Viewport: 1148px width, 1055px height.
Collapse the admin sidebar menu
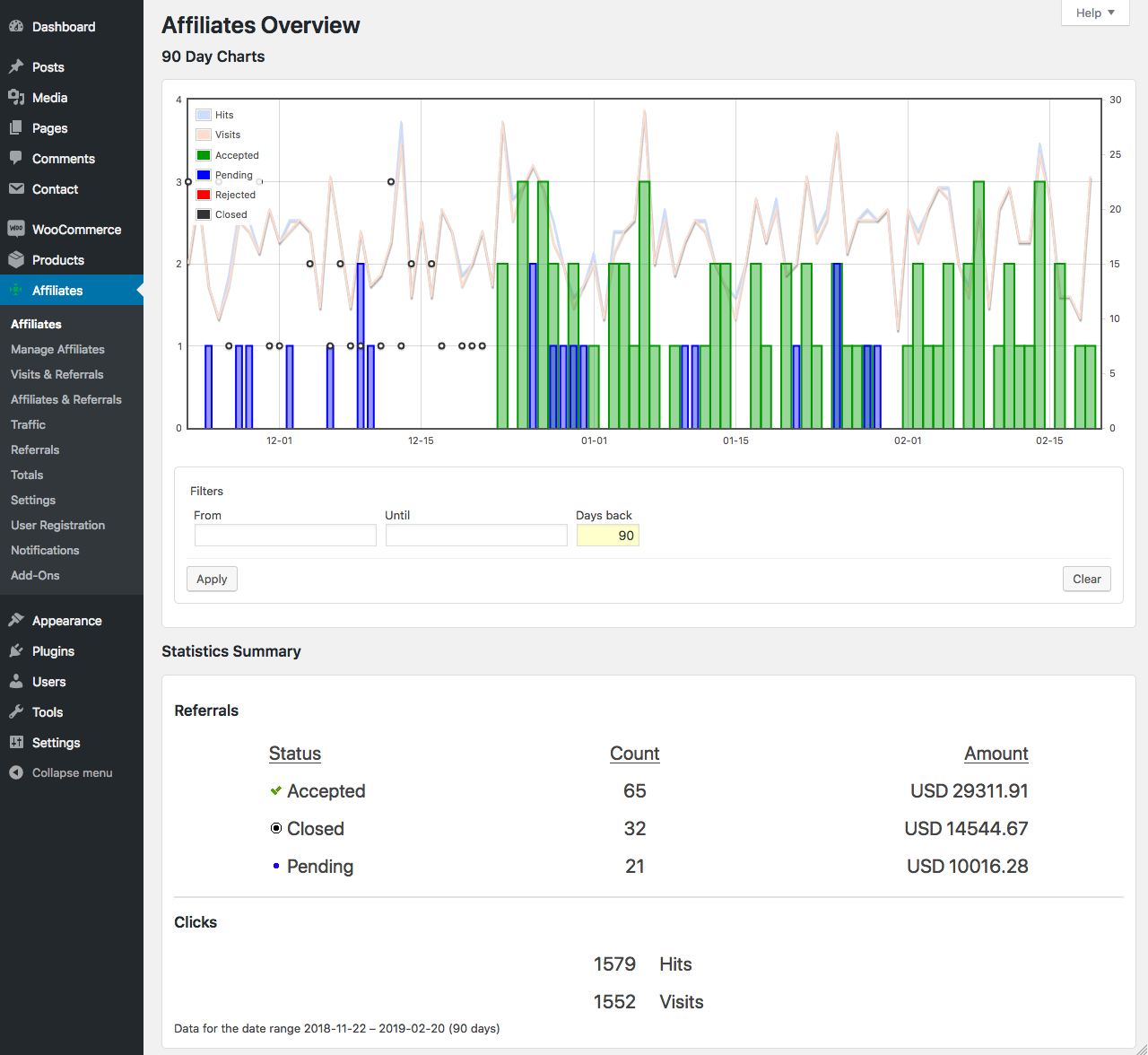pyautogui.click(x=72, y=772)
